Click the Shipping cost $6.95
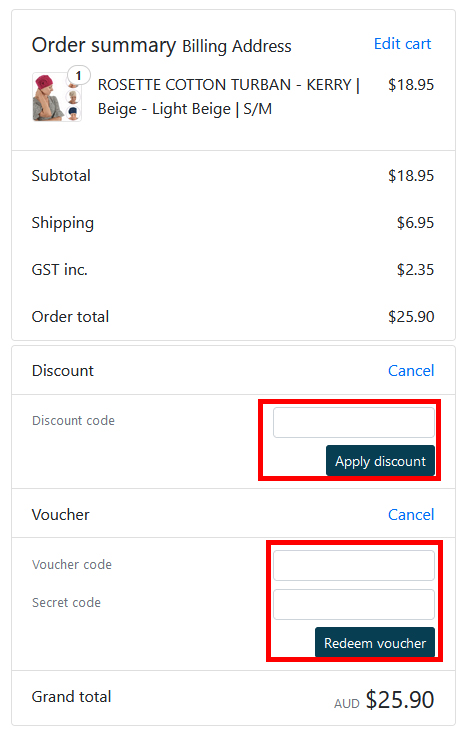Viewport: 468px width, 734px height. tap(416, 222)
